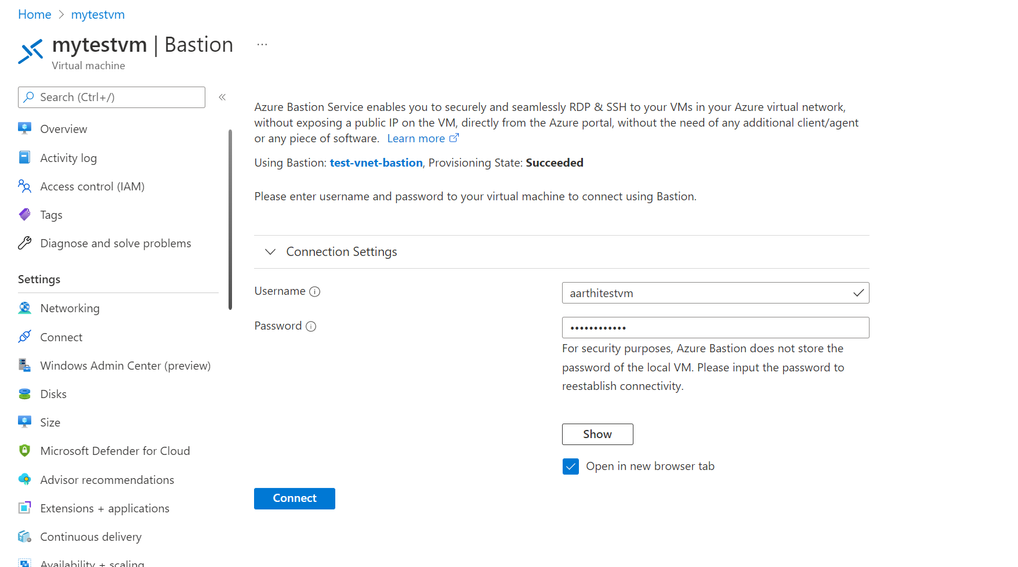The height and width of the screenshot is (567, 1018).
Task: Click the Succeeded provisioning state text
Action: tap(554, 162)
